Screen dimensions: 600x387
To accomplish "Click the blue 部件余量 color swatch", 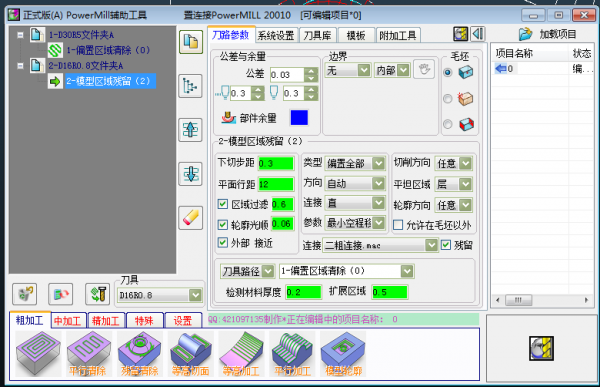I will point(299,118).
